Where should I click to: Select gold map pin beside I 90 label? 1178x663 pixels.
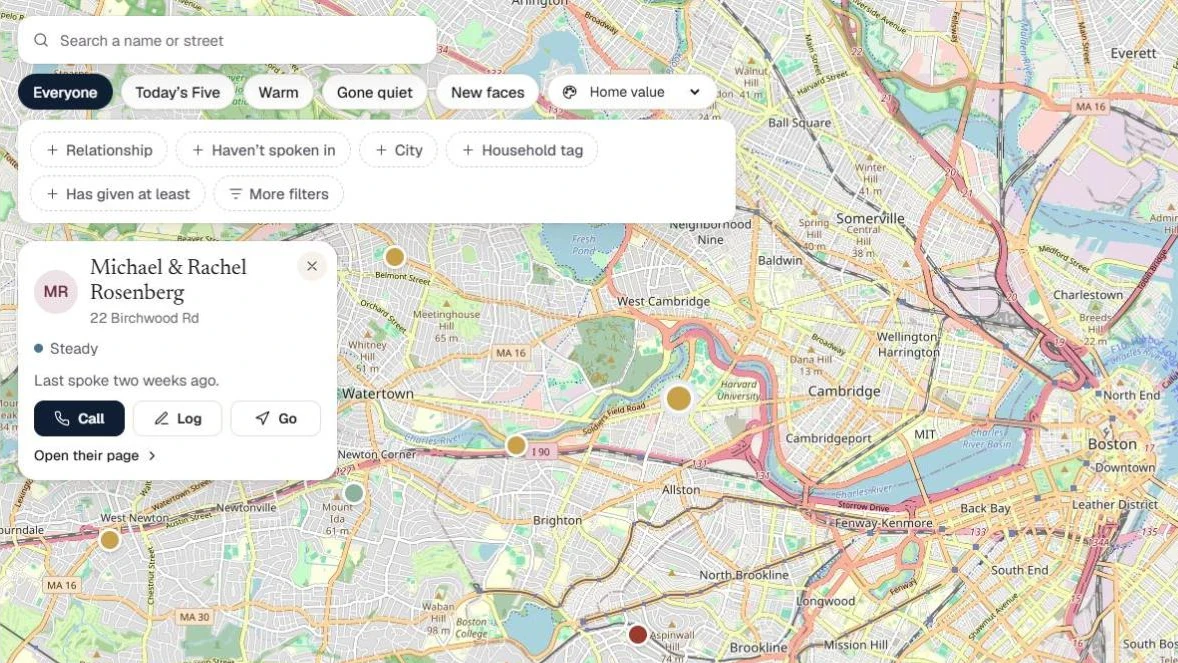(516, 445)
